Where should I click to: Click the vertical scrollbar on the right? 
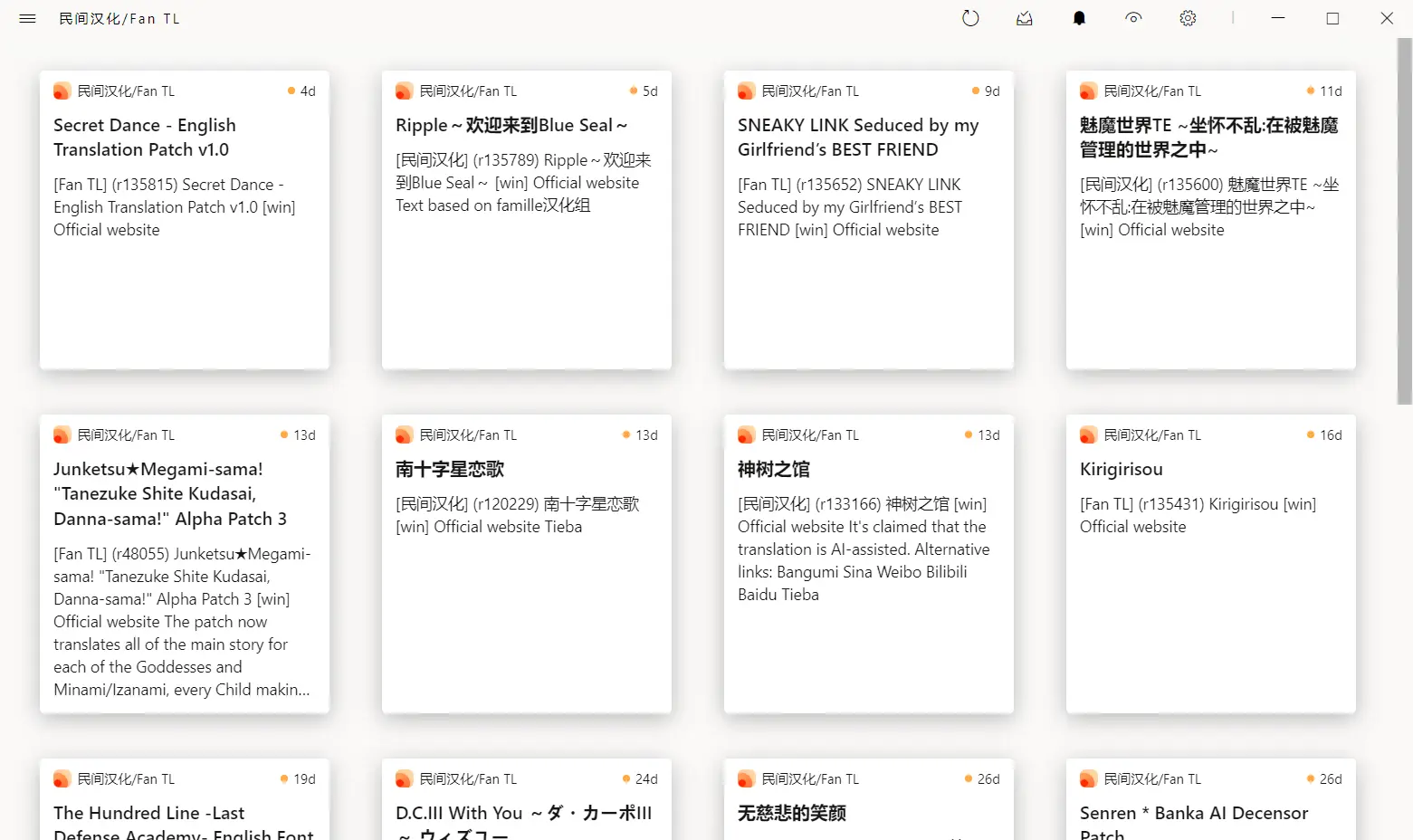1404,222
